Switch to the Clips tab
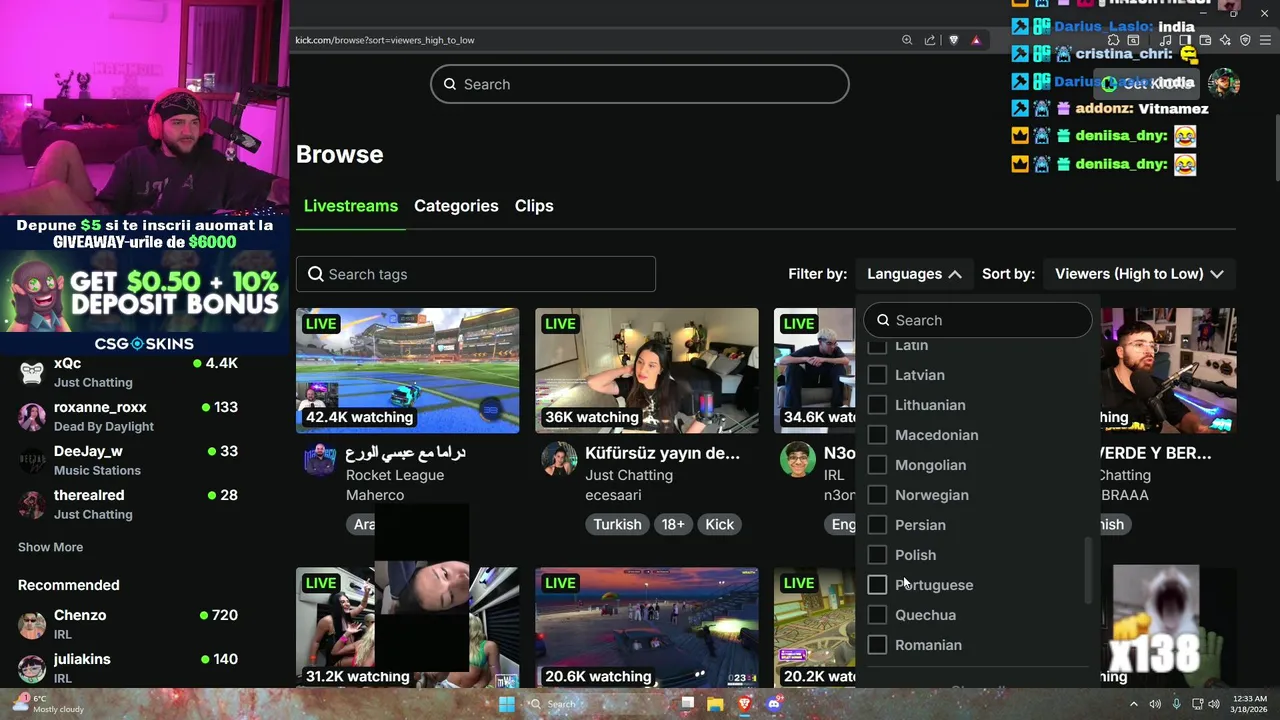 [x=534, y=206]
